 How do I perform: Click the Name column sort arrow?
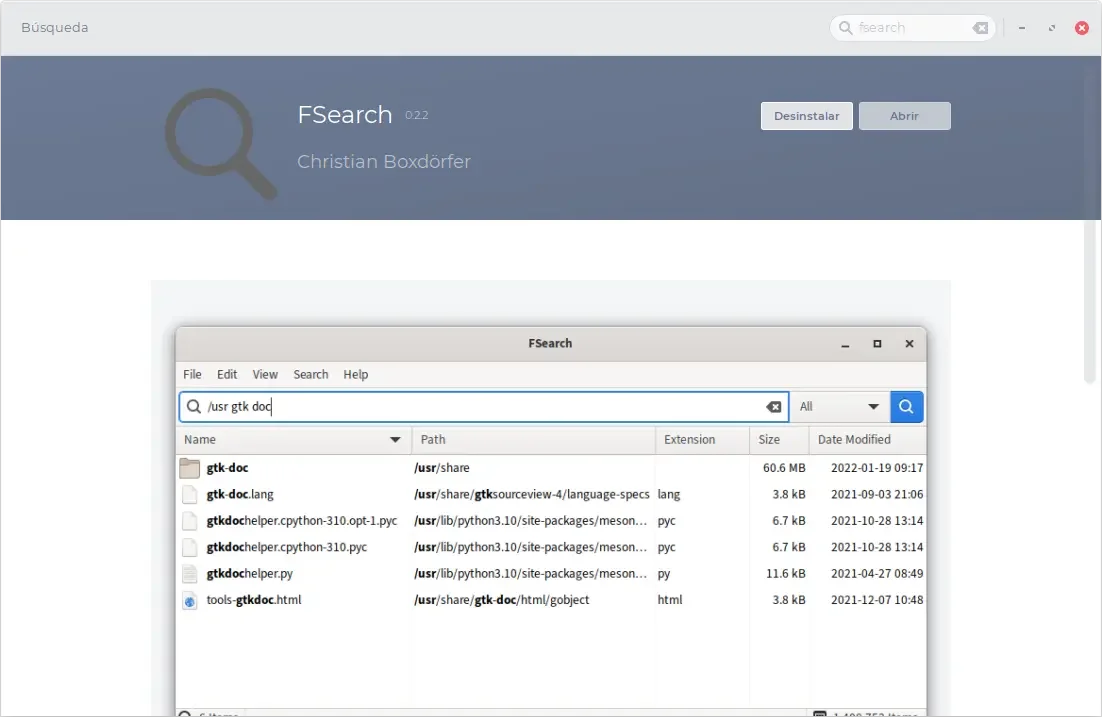click(394, 439)
